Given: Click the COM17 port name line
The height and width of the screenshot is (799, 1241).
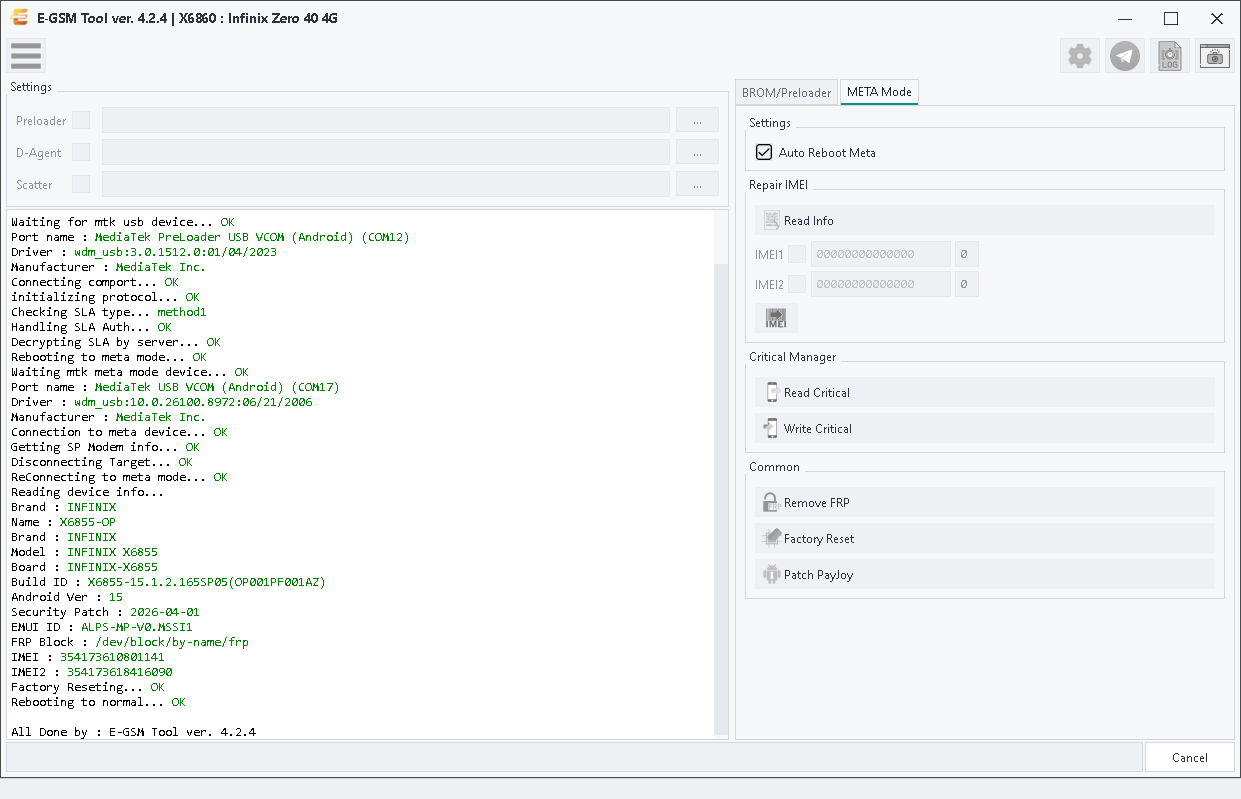Looking at the screenshot, I should pos(175,387).
